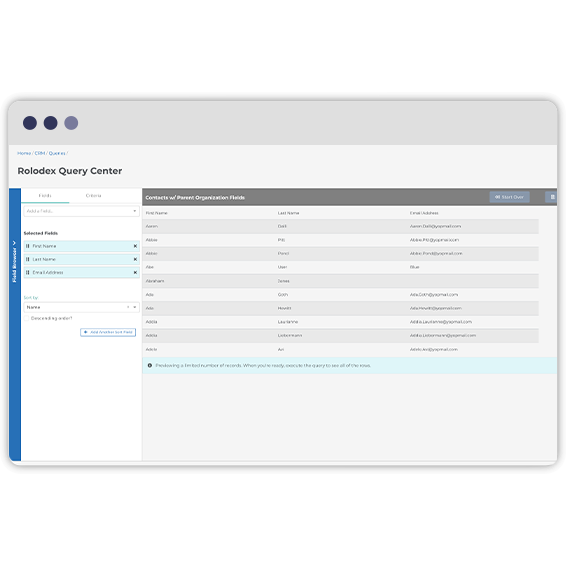Click the Addia.Laurianne@yopmail.com email cell
This screenshot has width=566, height=566.
[441, 322]
